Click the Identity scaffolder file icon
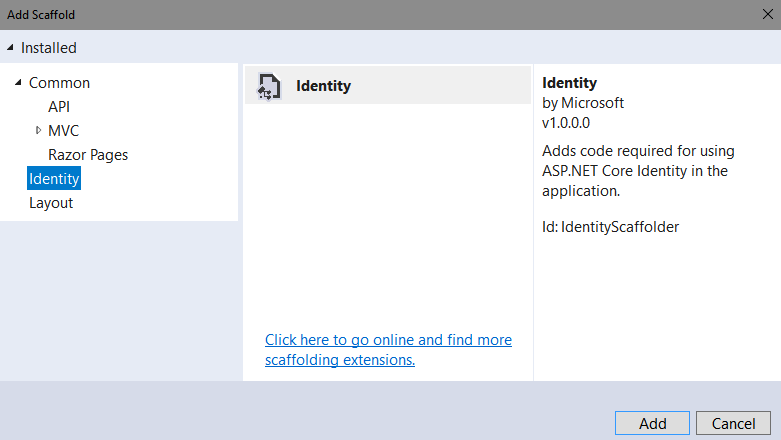 tap(269, 86)
